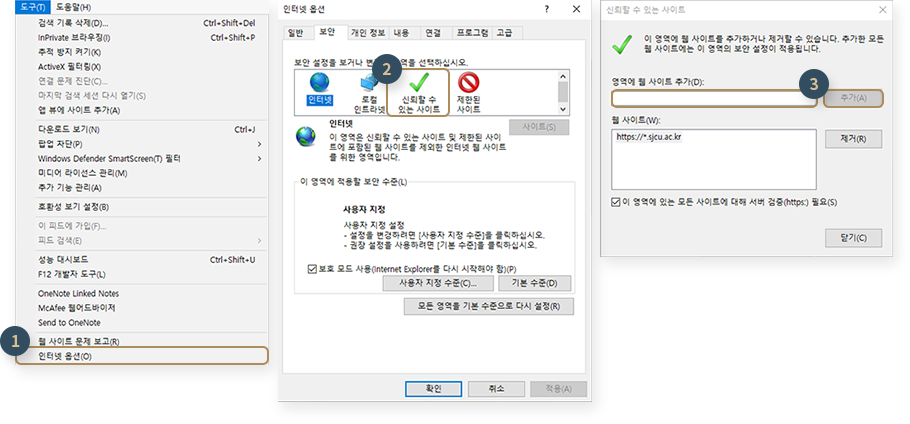This screenshot has height=424, width=910.
Task: Select the Restricted Sites zone icon
Action: [x=468, y=91]
